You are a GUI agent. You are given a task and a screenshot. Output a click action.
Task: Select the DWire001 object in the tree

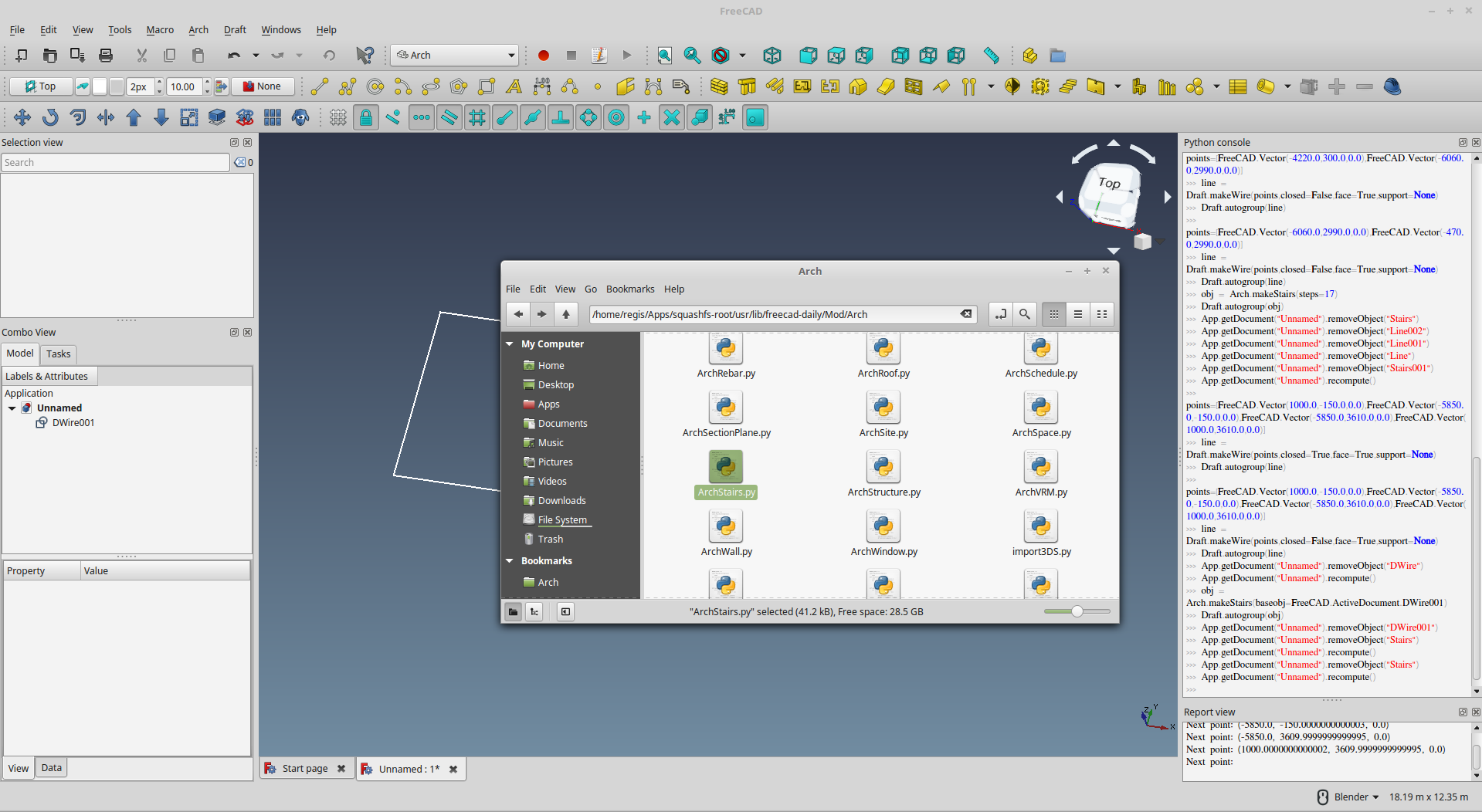(74, 422)
